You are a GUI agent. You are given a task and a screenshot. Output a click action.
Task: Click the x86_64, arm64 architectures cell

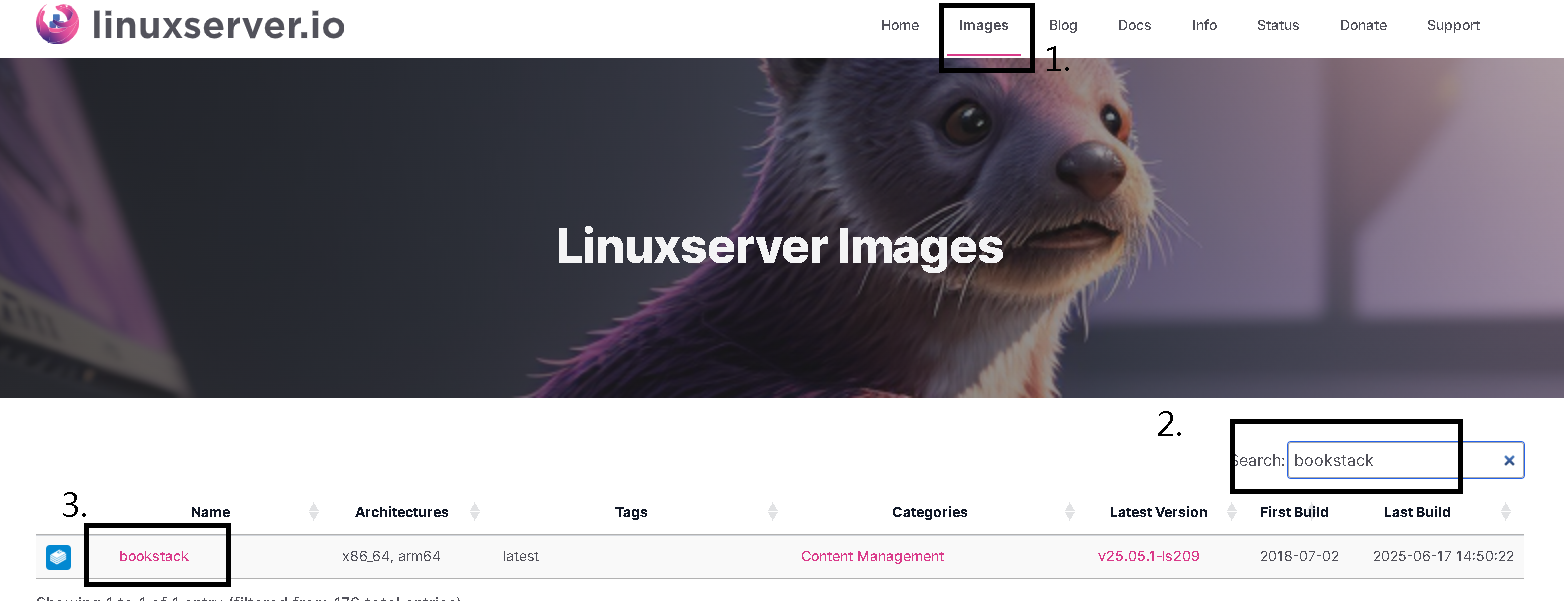[x=391, y=556]
